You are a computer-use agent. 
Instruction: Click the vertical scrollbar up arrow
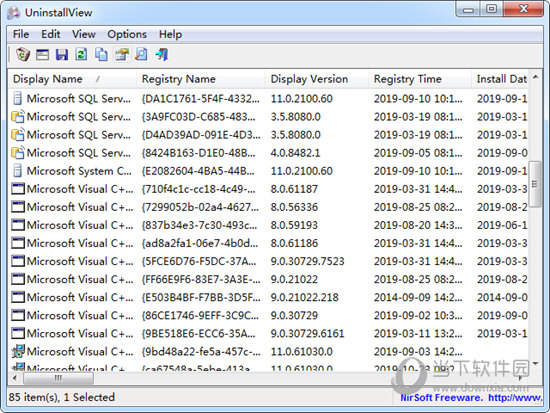(x=535, y=76)
